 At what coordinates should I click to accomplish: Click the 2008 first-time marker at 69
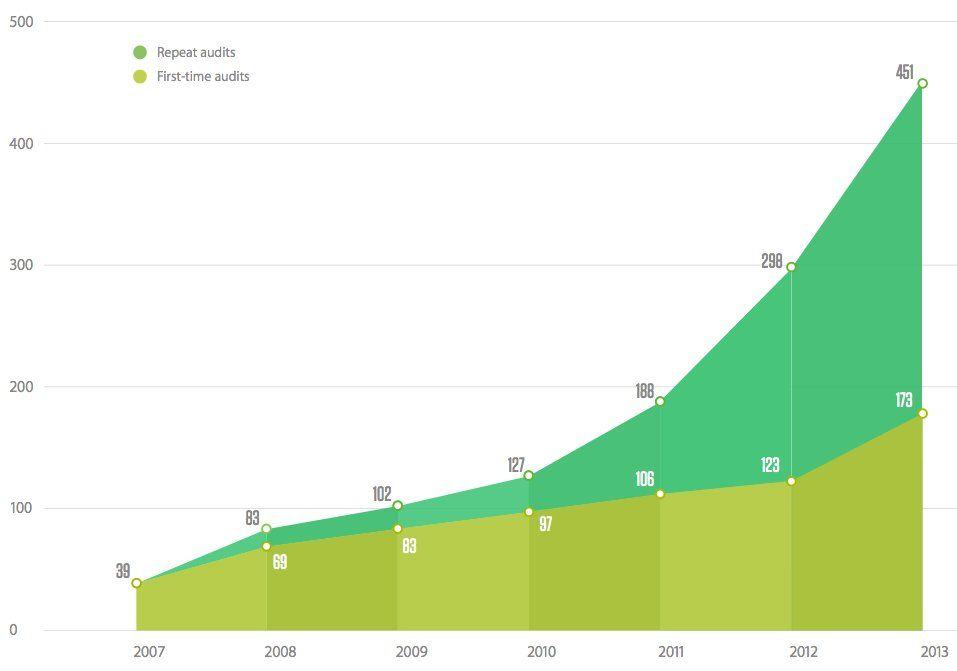[266, 546]
